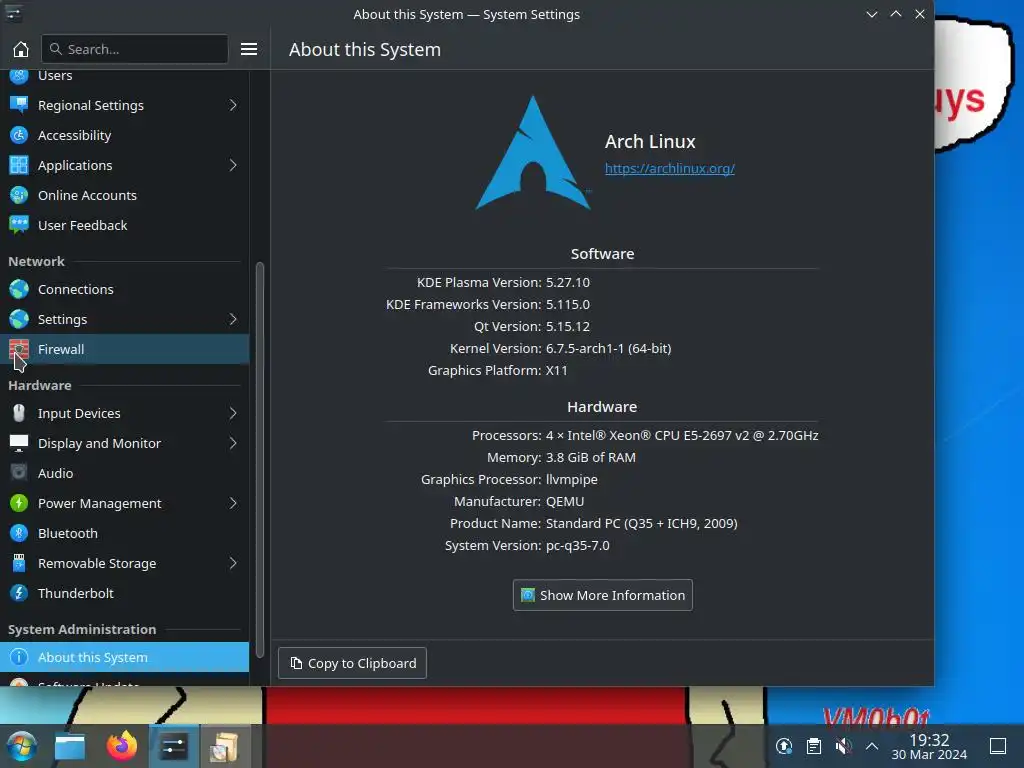Click the Bluetooth icon in sidebar

(x=19, y=534)
